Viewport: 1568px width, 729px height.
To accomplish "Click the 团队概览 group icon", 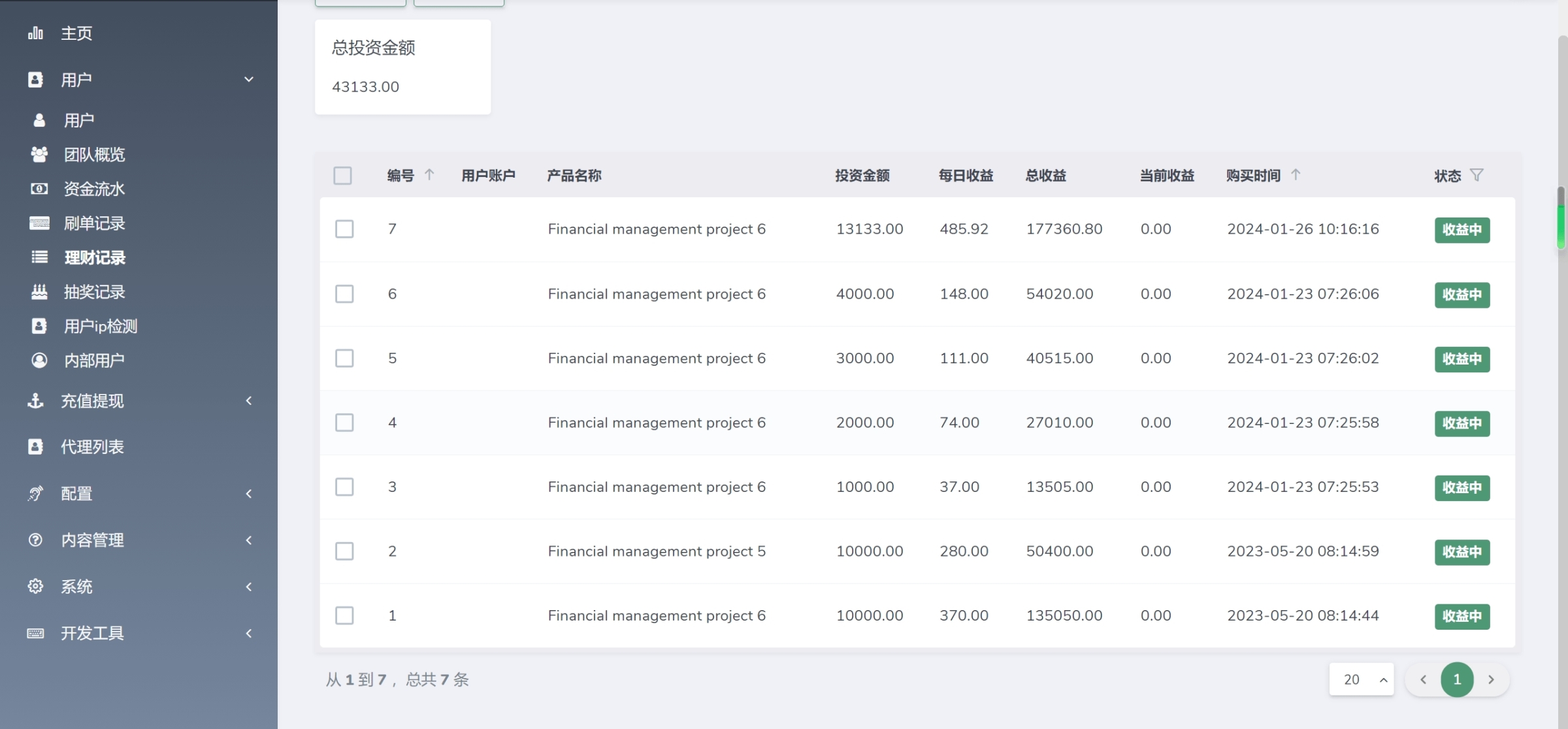I will [39, 155].
